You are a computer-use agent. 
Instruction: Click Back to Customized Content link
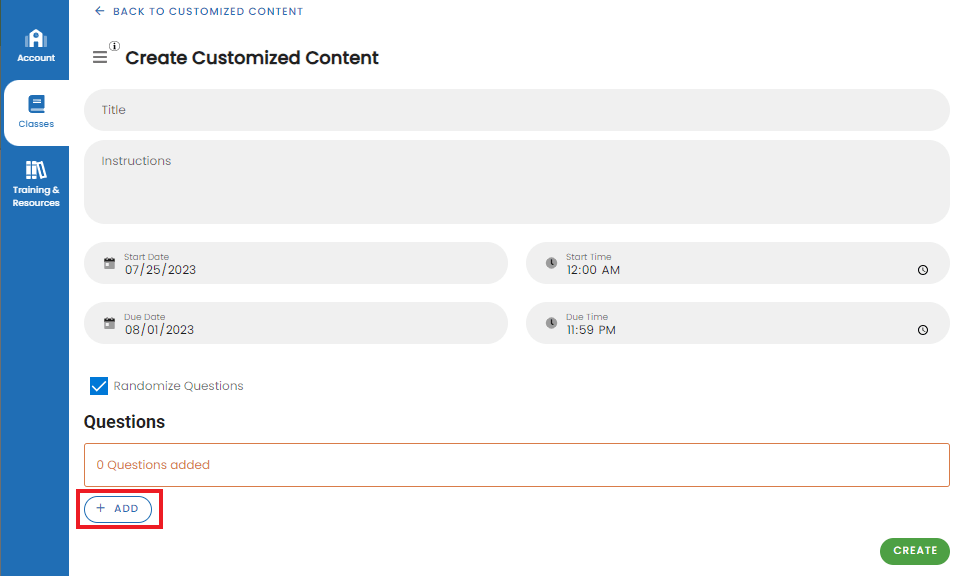click(207, 12)
